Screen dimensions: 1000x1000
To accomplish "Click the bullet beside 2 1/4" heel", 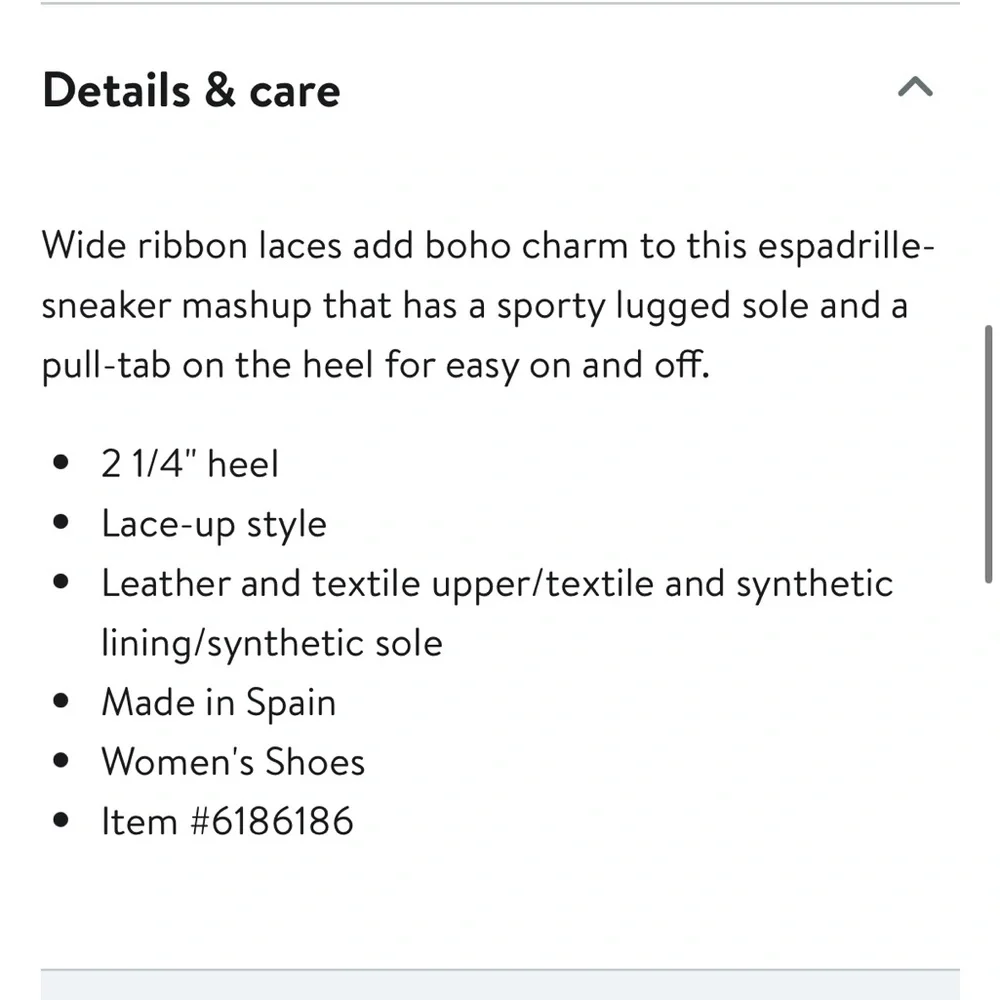I will 63,465.
